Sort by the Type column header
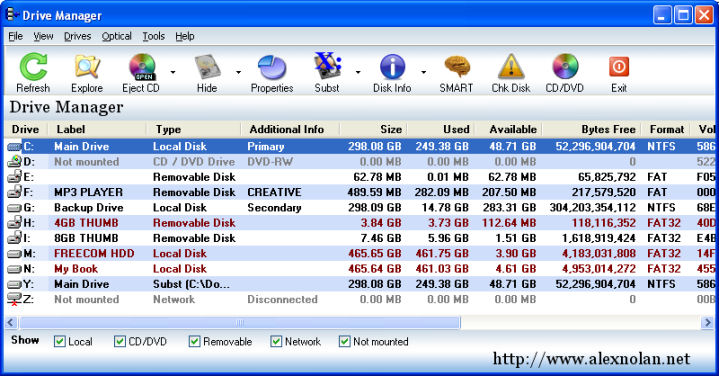Image resolution: width=719 pixels, height=376 pixels. [x=194, y=130]
